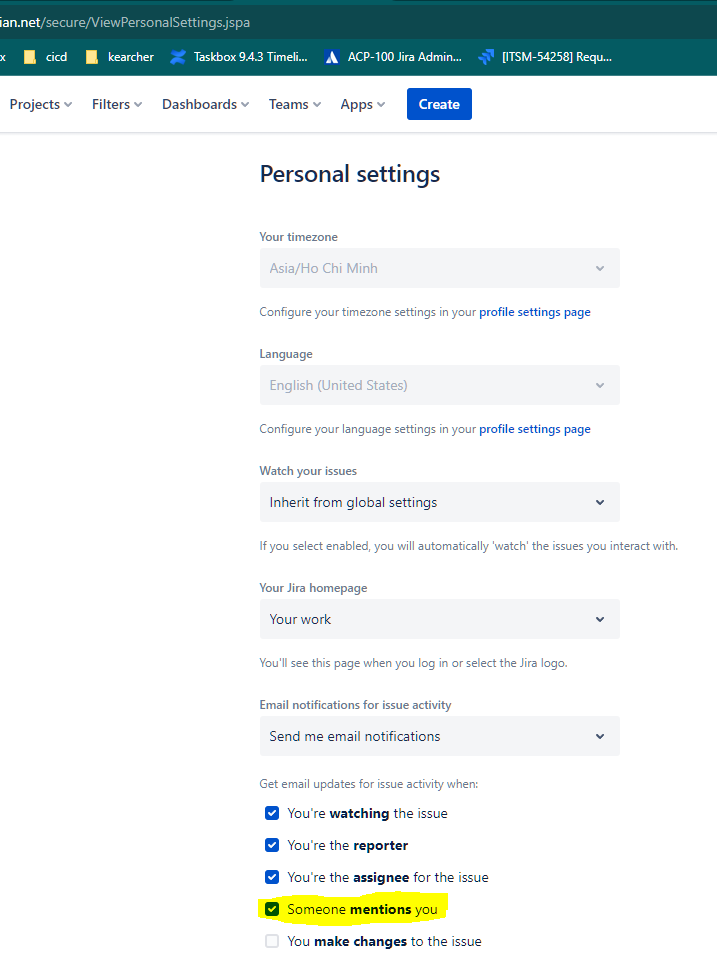Uncheck "You're the reporter" checkbox
The image size is (717, 963).
pos(272,845)
